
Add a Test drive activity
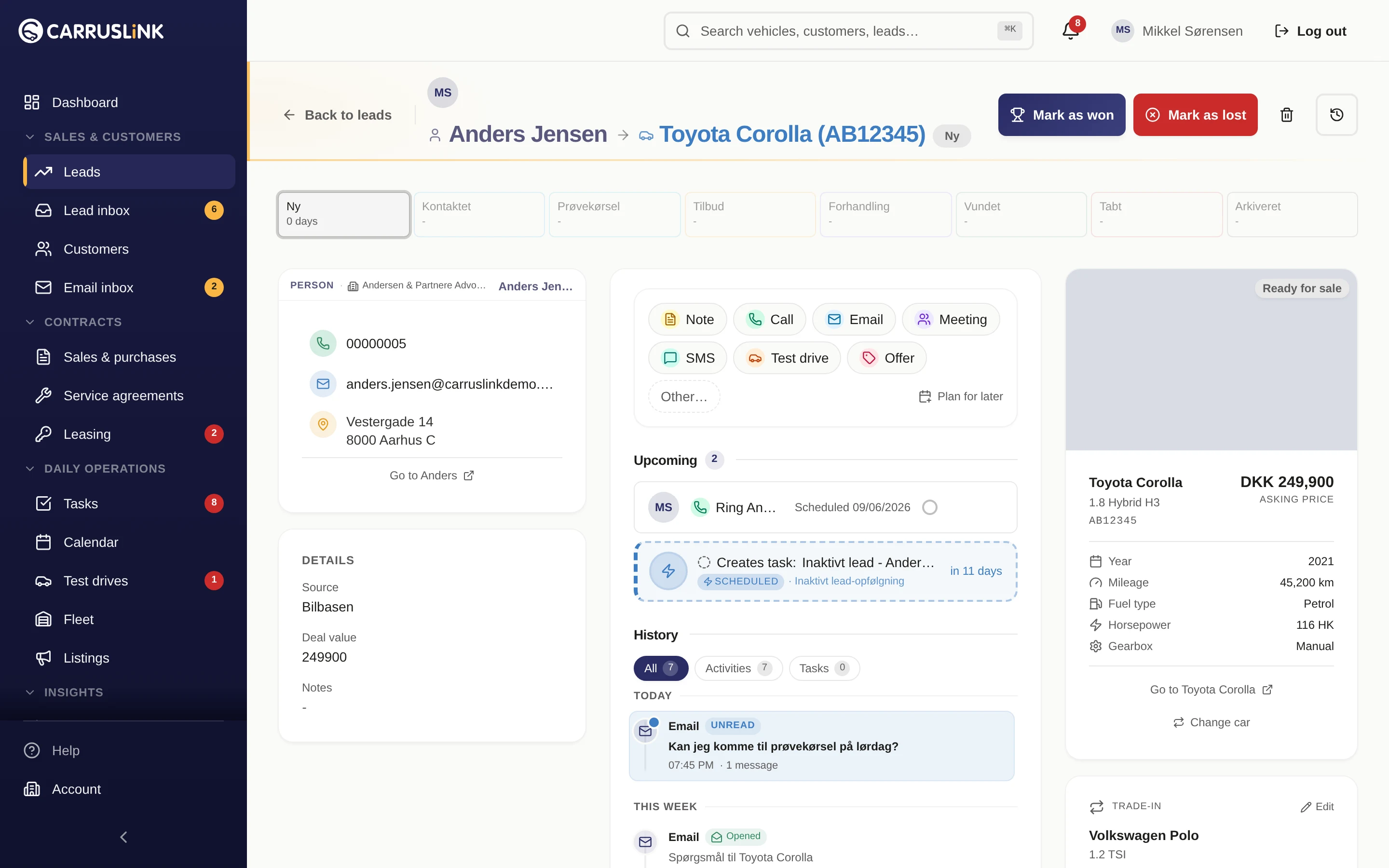tap(787, 358)
